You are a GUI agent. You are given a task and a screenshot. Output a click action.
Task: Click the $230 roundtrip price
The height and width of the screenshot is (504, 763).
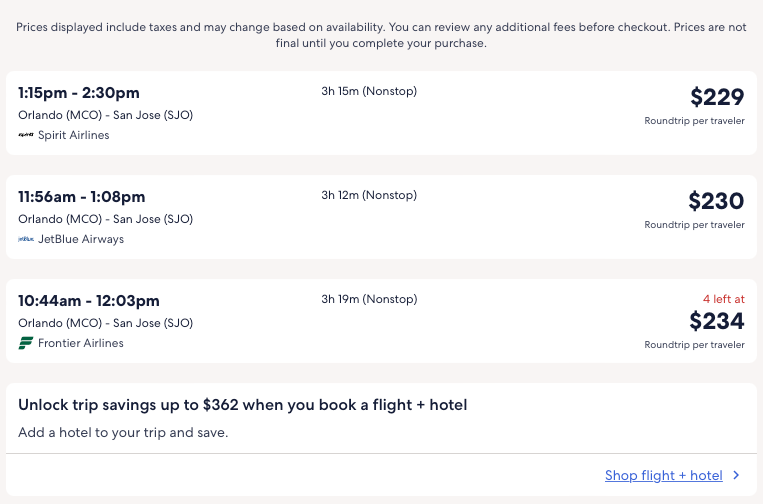[716, 201]
